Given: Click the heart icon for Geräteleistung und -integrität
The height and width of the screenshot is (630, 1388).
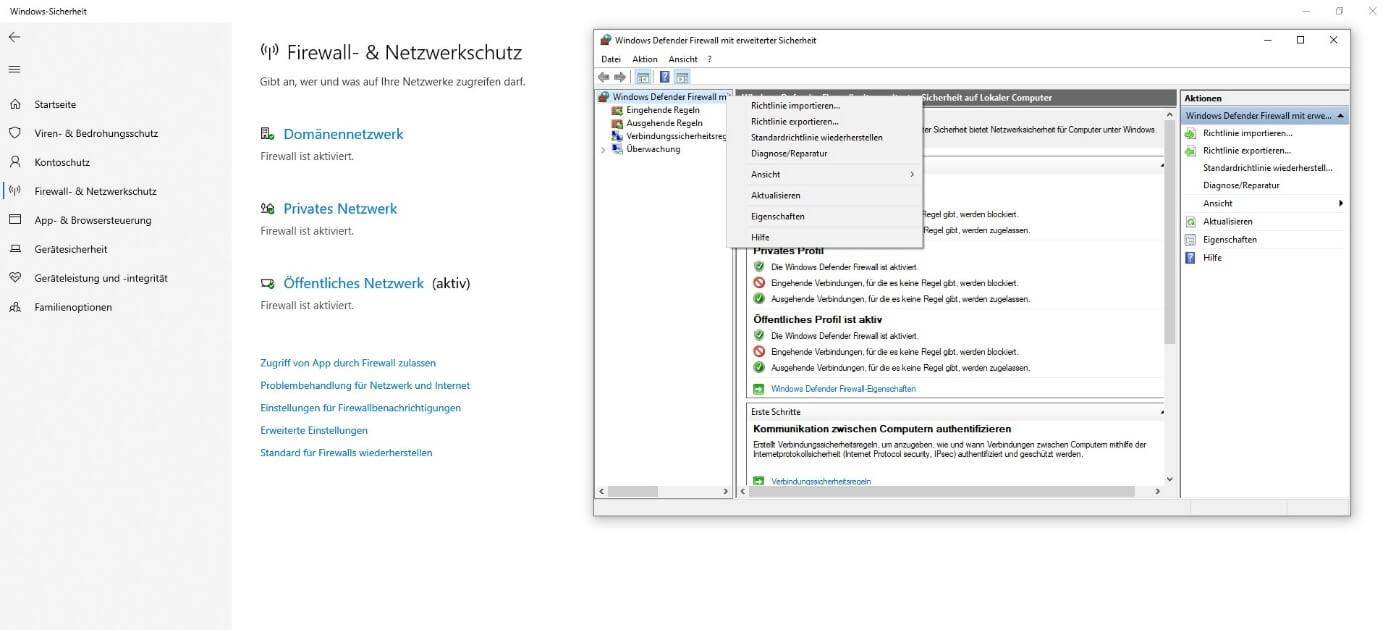Looking at the screenshot, I should (15, 278).
